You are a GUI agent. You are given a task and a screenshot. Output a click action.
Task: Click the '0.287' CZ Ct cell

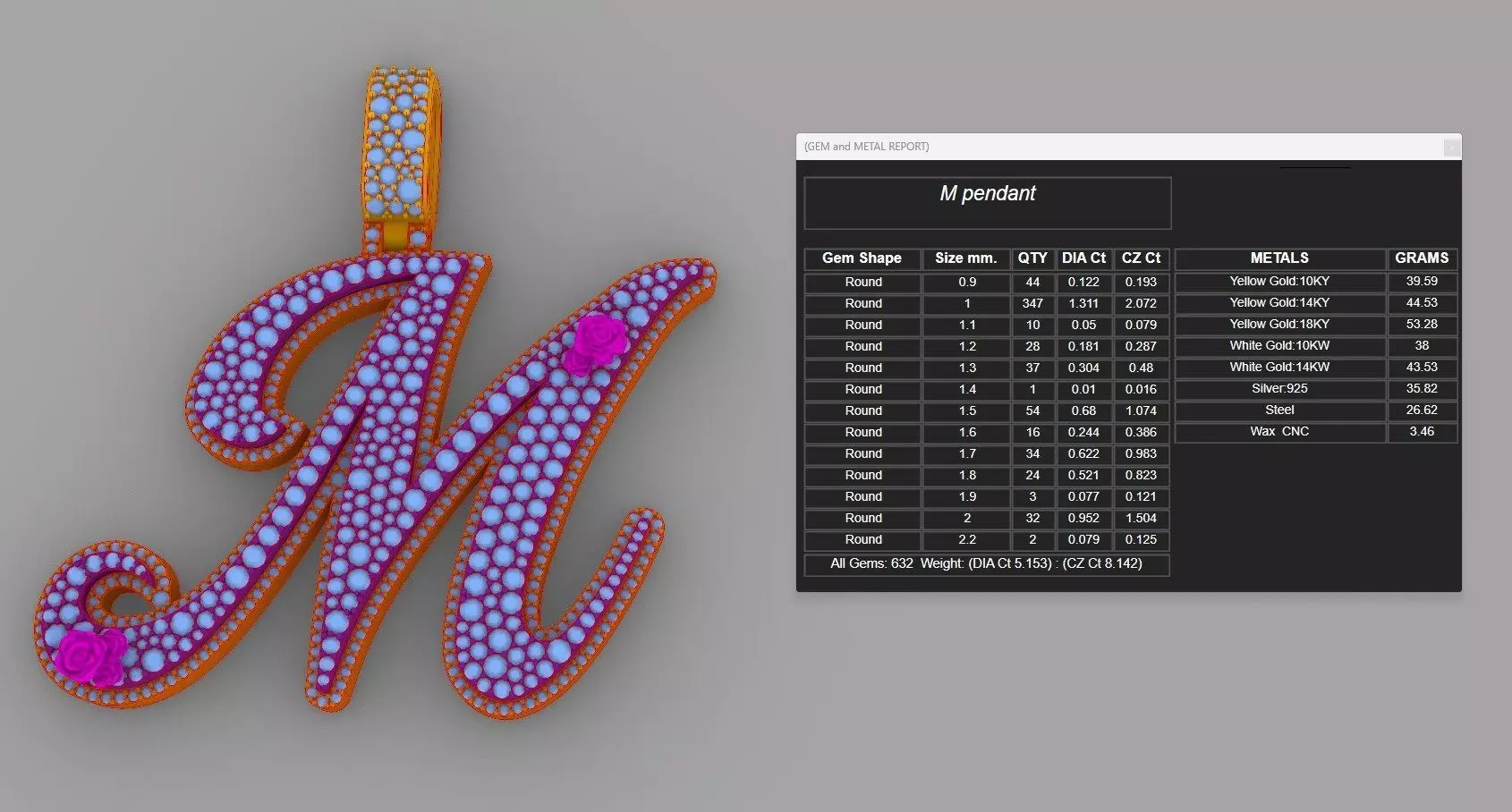tap(1142, 347)
